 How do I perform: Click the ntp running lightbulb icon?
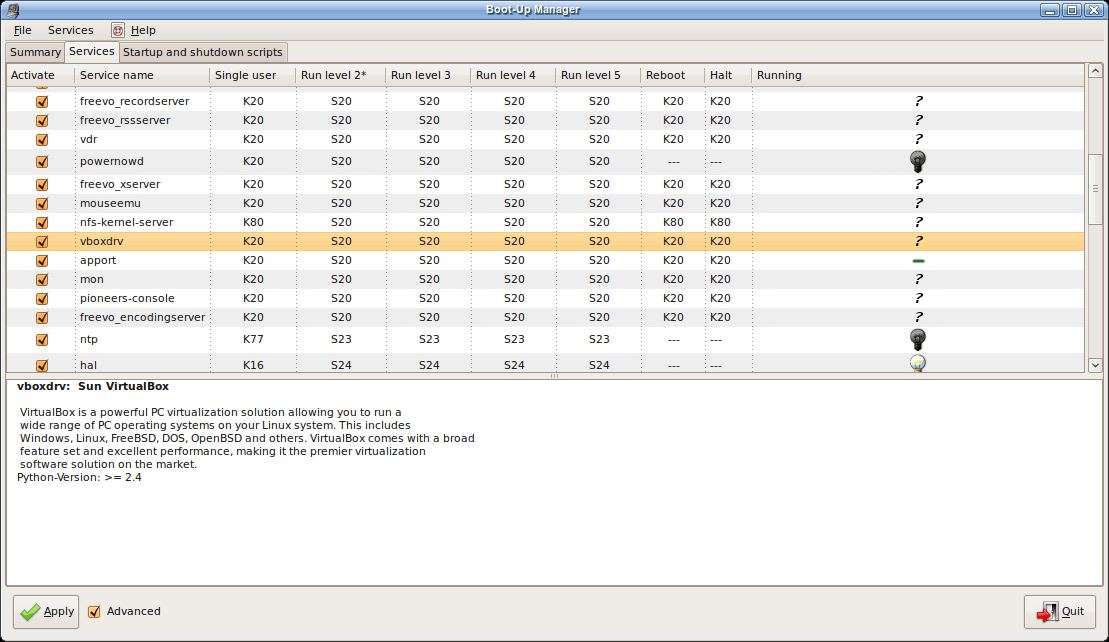(x=917, y=339)
